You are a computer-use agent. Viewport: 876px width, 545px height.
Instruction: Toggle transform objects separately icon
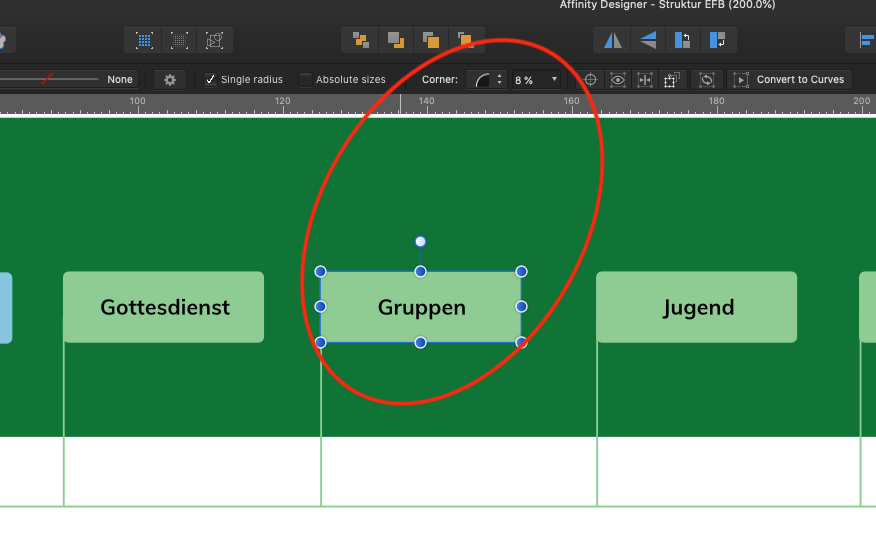point(672,80)
